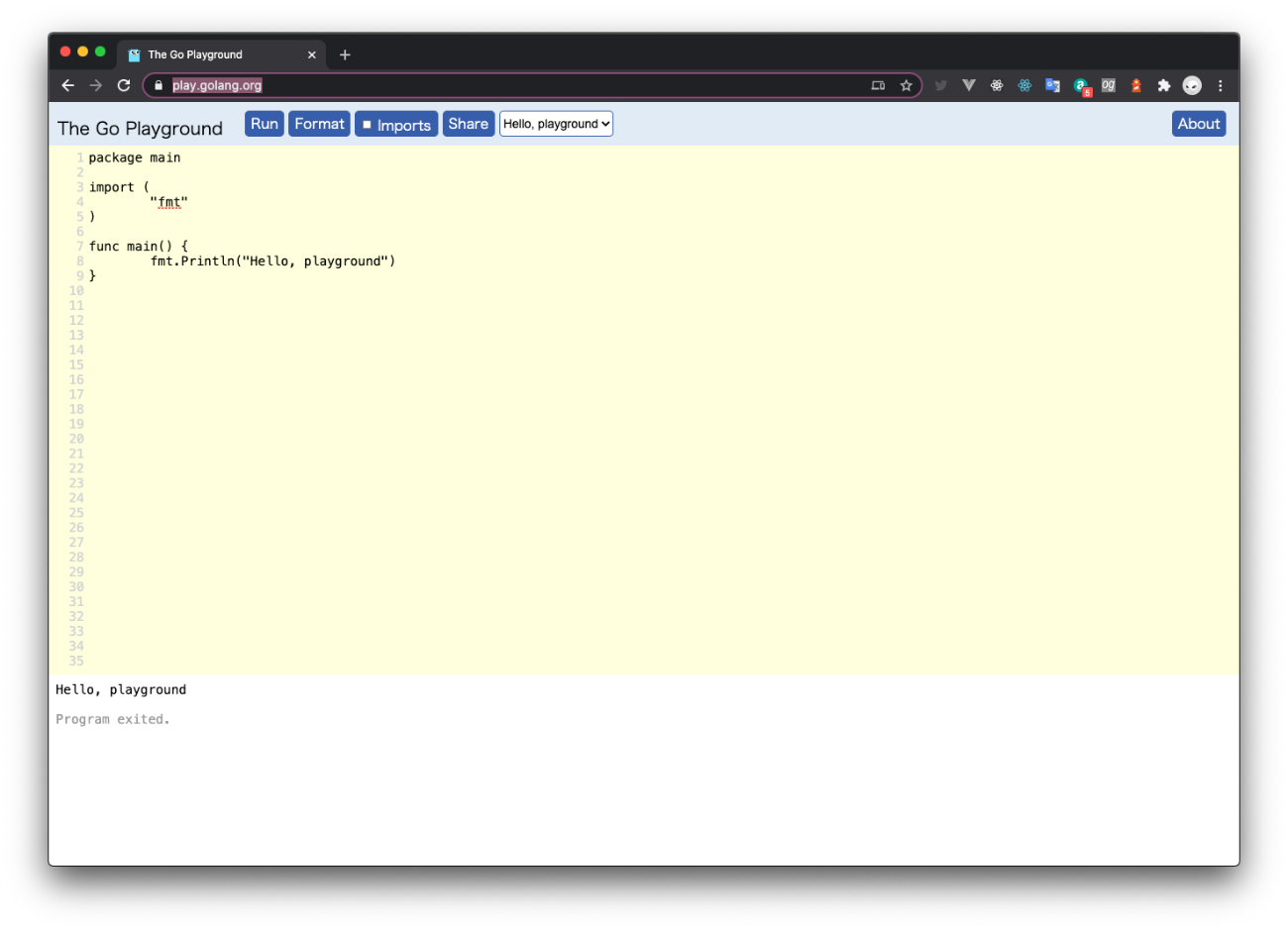
Task: Click the Share button
Action: pyautogui.click(x=468, y=124)
